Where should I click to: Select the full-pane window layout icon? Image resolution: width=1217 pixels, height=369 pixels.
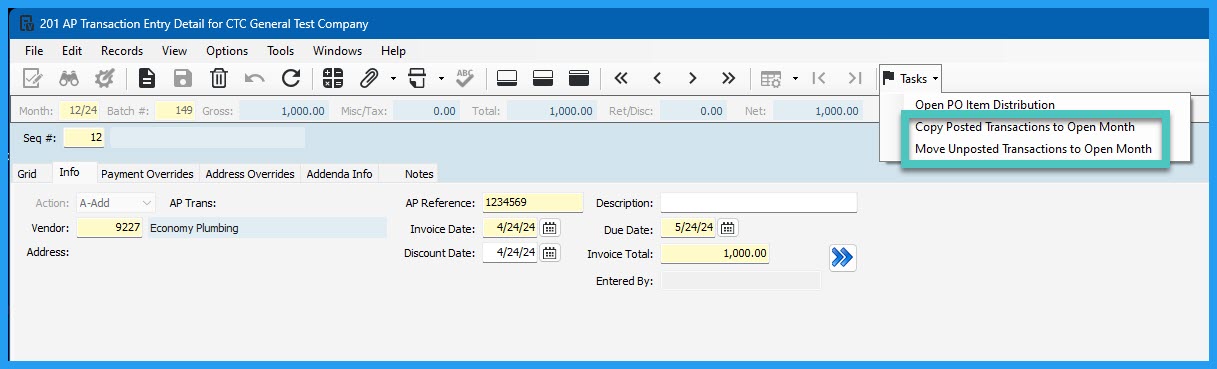tap(578, 78)
